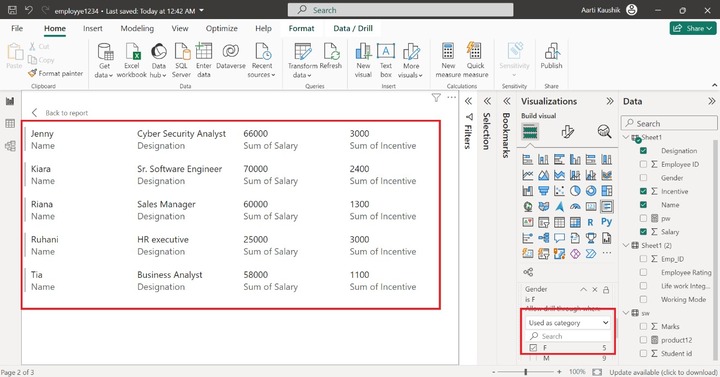Uncheck the Incentive field checkbox
The height and width of the screenshot is (377, 720).
point(643,191)
